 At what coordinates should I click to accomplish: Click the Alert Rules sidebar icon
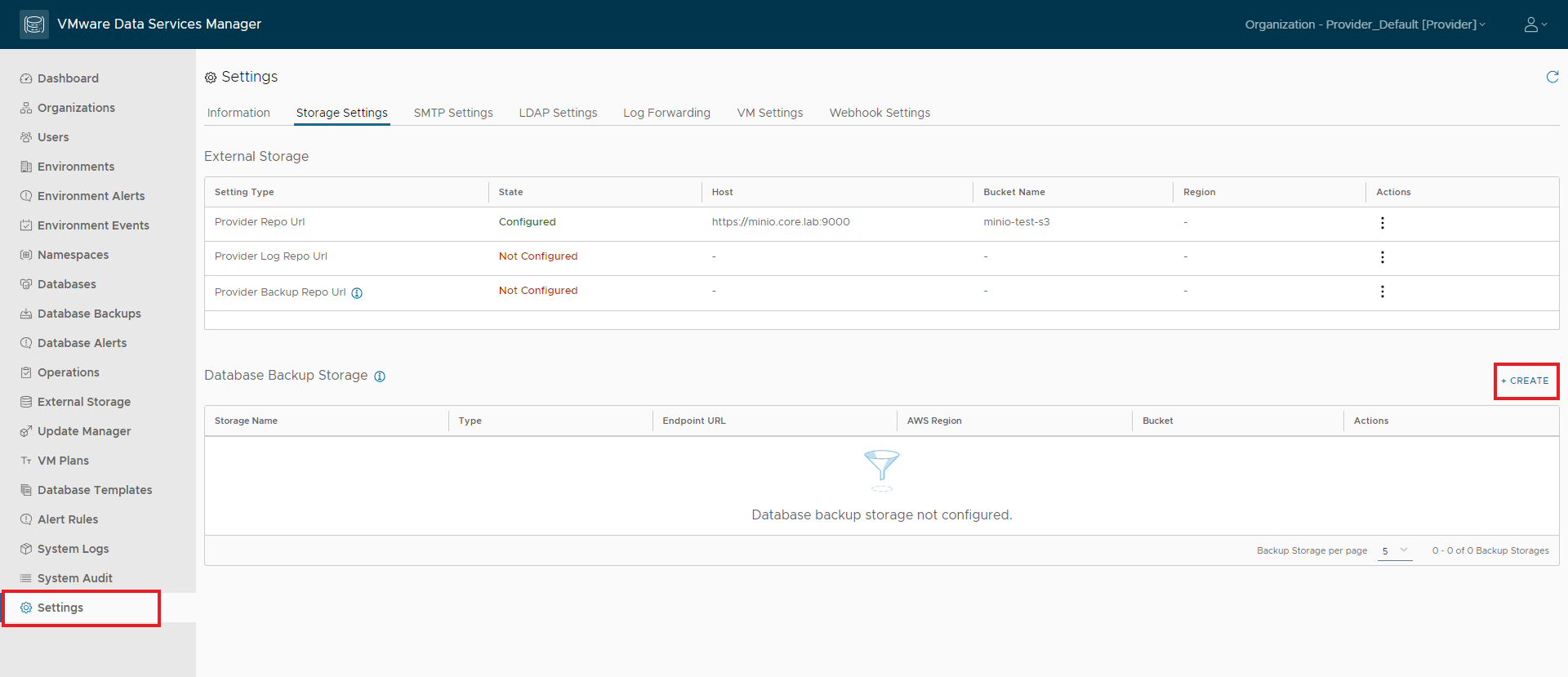[x=26, y=519]
